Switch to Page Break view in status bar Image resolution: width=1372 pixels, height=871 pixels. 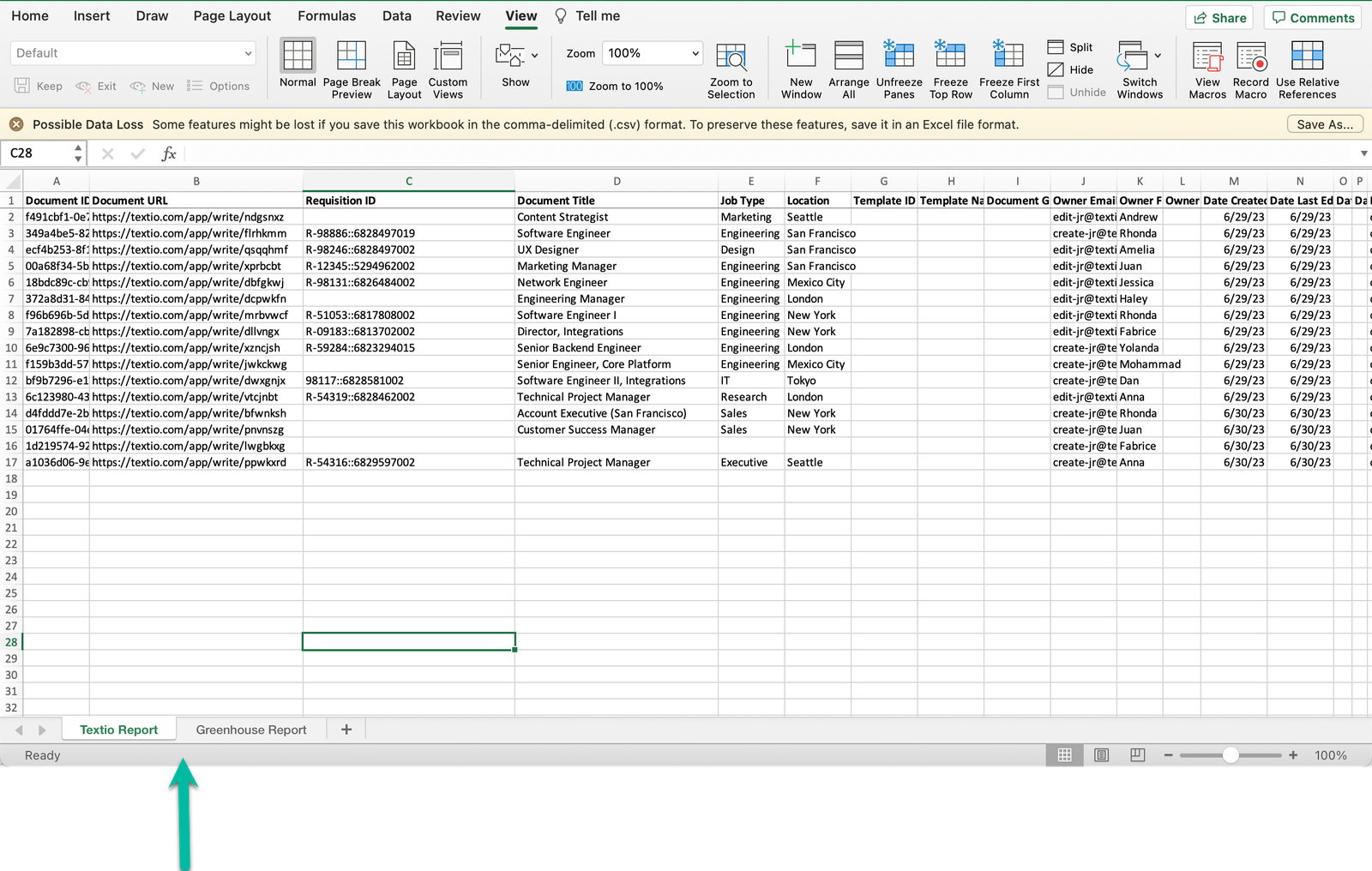(x=1138, y=755)
